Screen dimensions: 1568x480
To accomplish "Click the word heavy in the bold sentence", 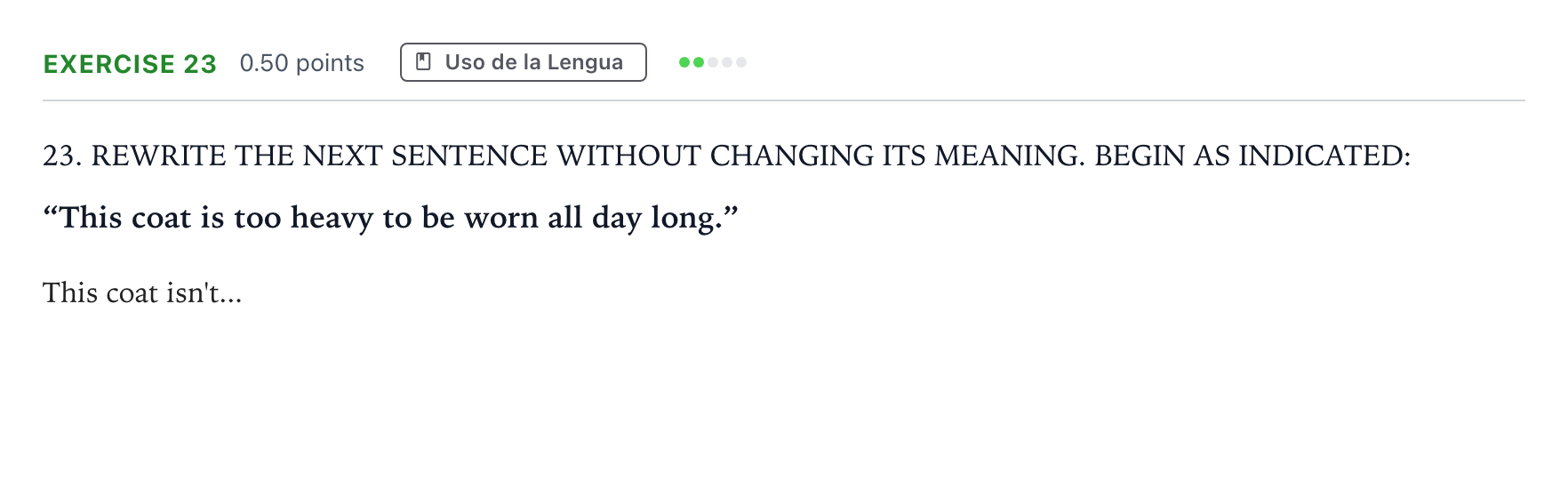I will 332,219.
